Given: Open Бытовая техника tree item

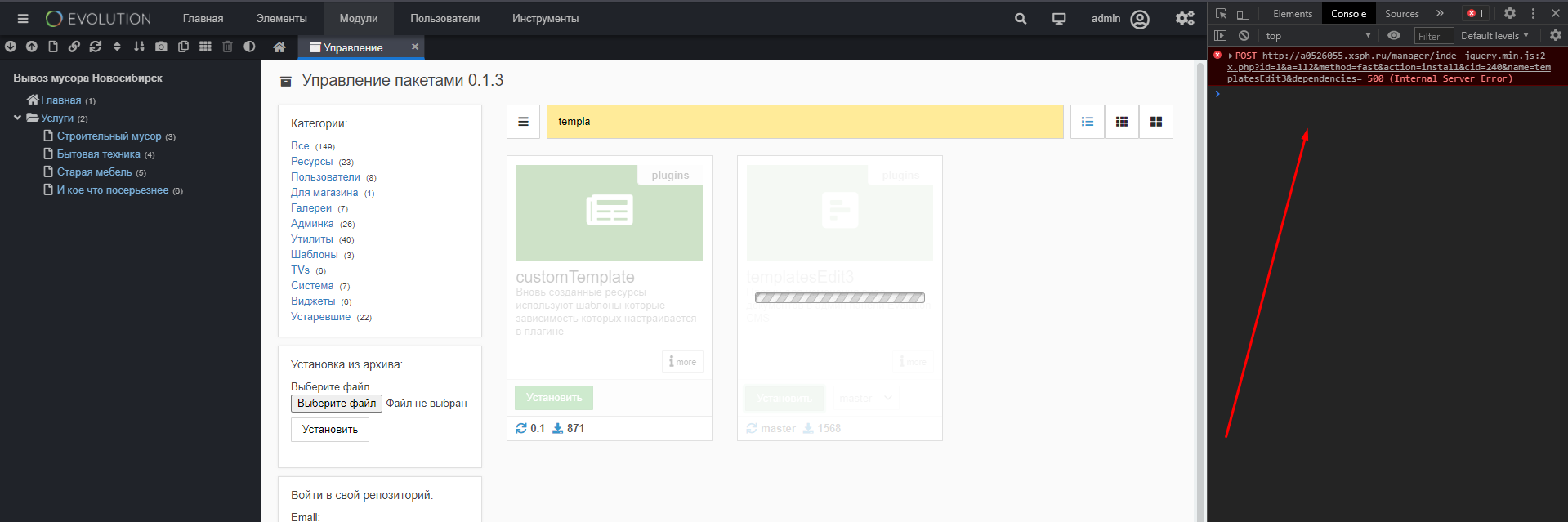Looking at the screenshot, I should 98,154.
